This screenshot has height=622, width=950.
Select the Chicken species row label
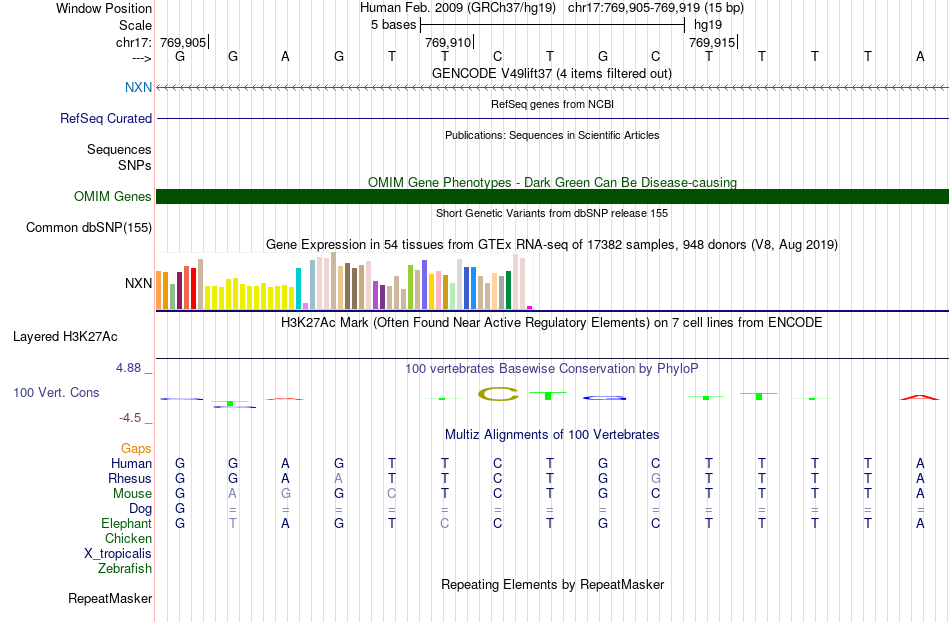point(128,538)
